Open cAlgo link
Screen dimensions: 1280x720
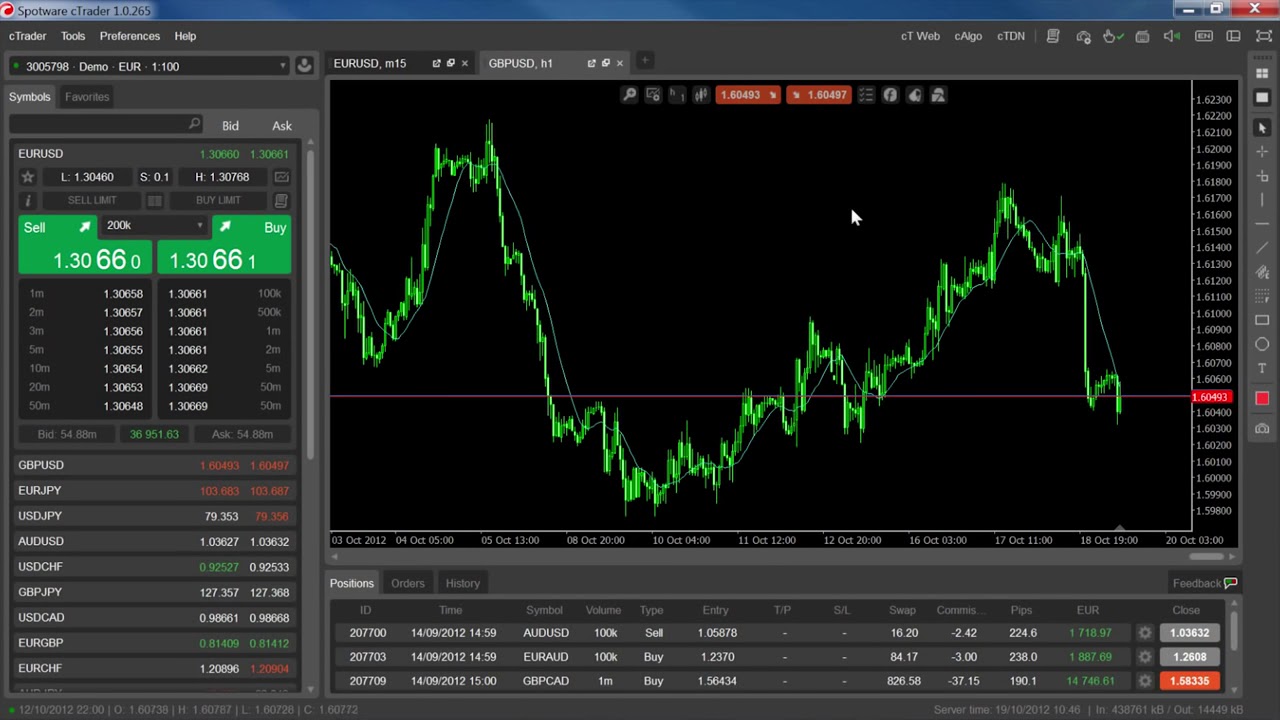[x=968, y=36]
